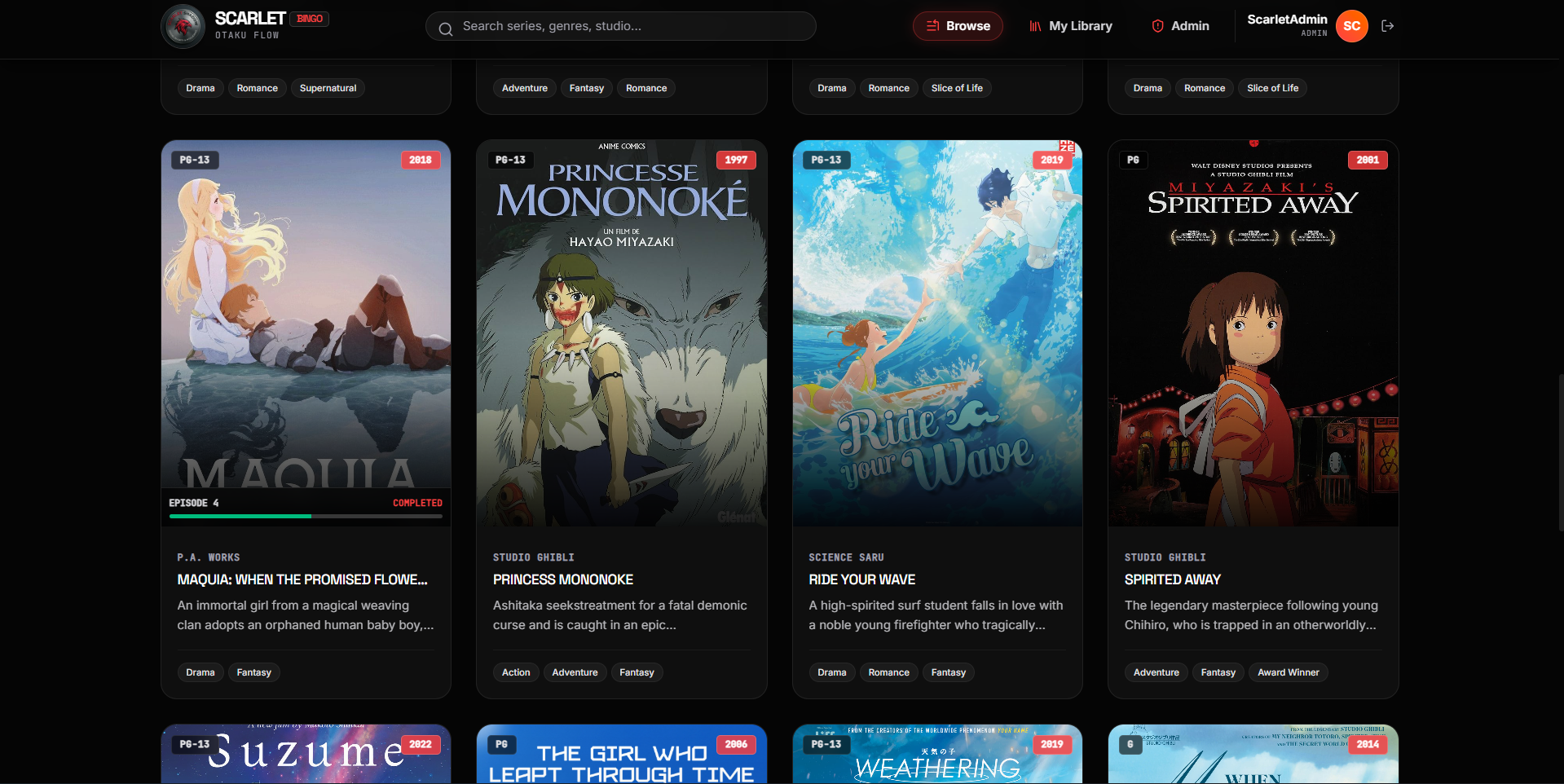Select Supernatural genre tag
The image size is (1564, 784).
pos(328,88)
